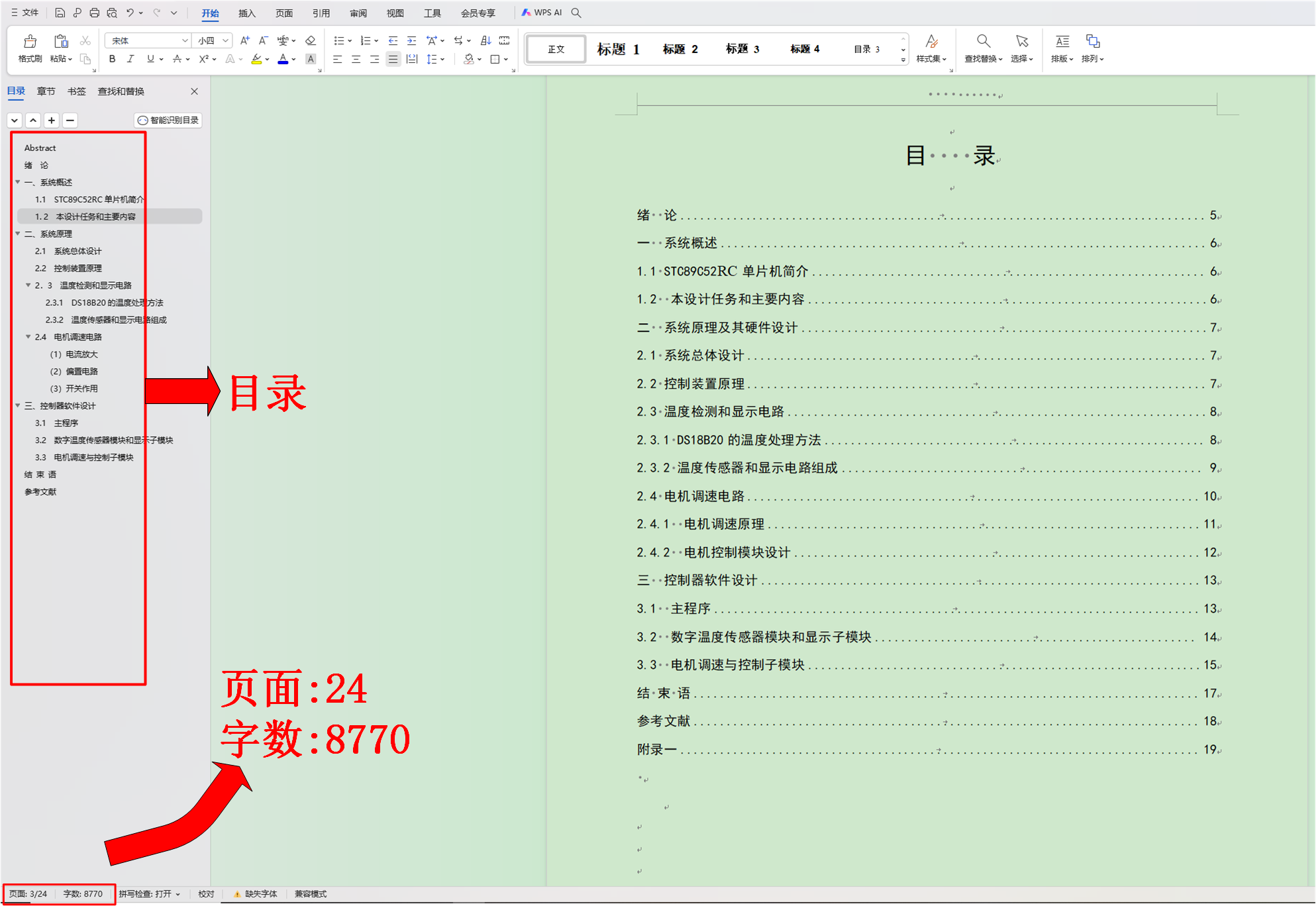Click the paragraph shading color button
Viewport: 1316px width, 906px height.
coord(468,59)
